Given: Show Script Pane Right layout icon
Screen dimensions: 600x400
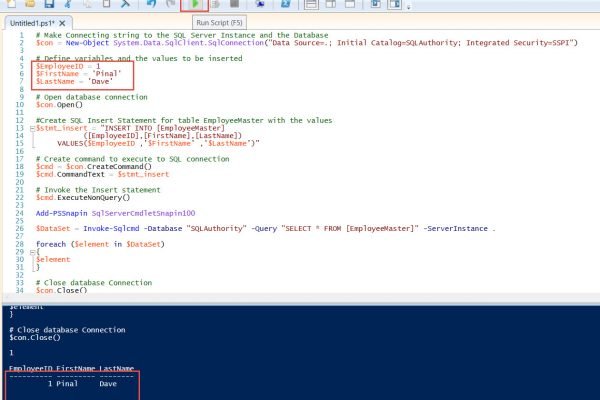Looking at the screenshot, I should (x=331, y=4).
